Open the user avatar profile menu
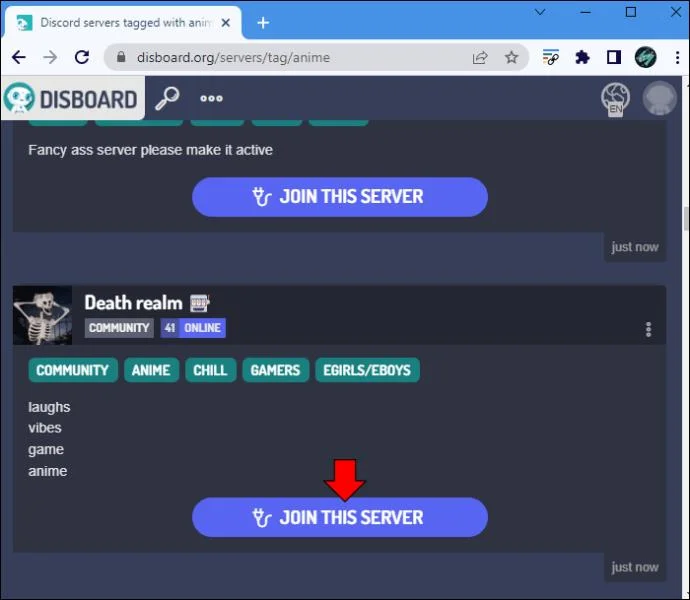 pyautogui.click(x=659, y=98)
